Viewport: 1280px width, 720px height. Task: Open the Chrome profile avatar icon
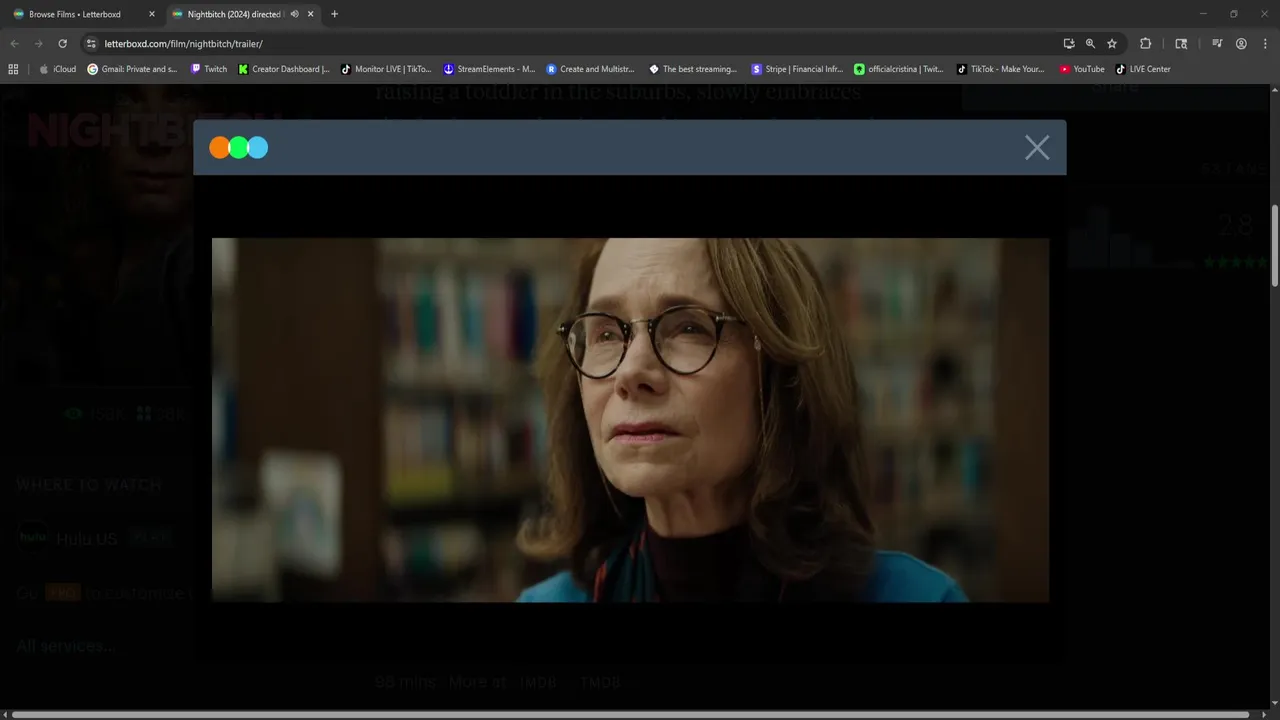[1241, 44]
